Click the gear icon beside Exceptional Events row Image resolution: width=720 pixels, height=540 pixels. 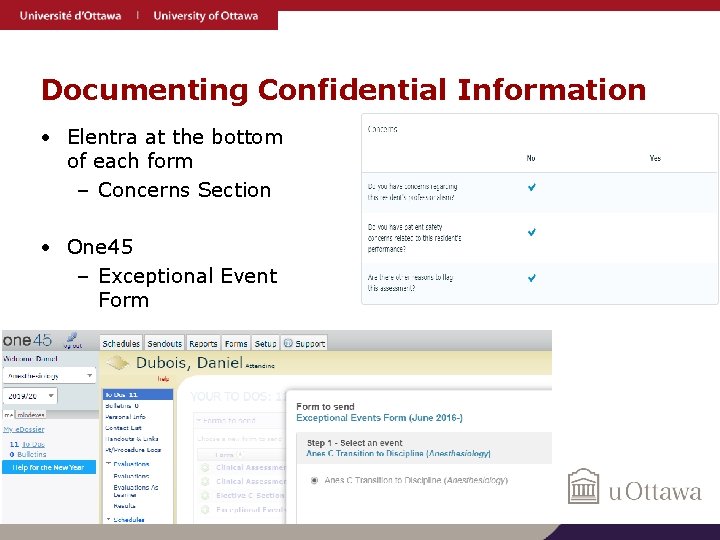[205, 510]
